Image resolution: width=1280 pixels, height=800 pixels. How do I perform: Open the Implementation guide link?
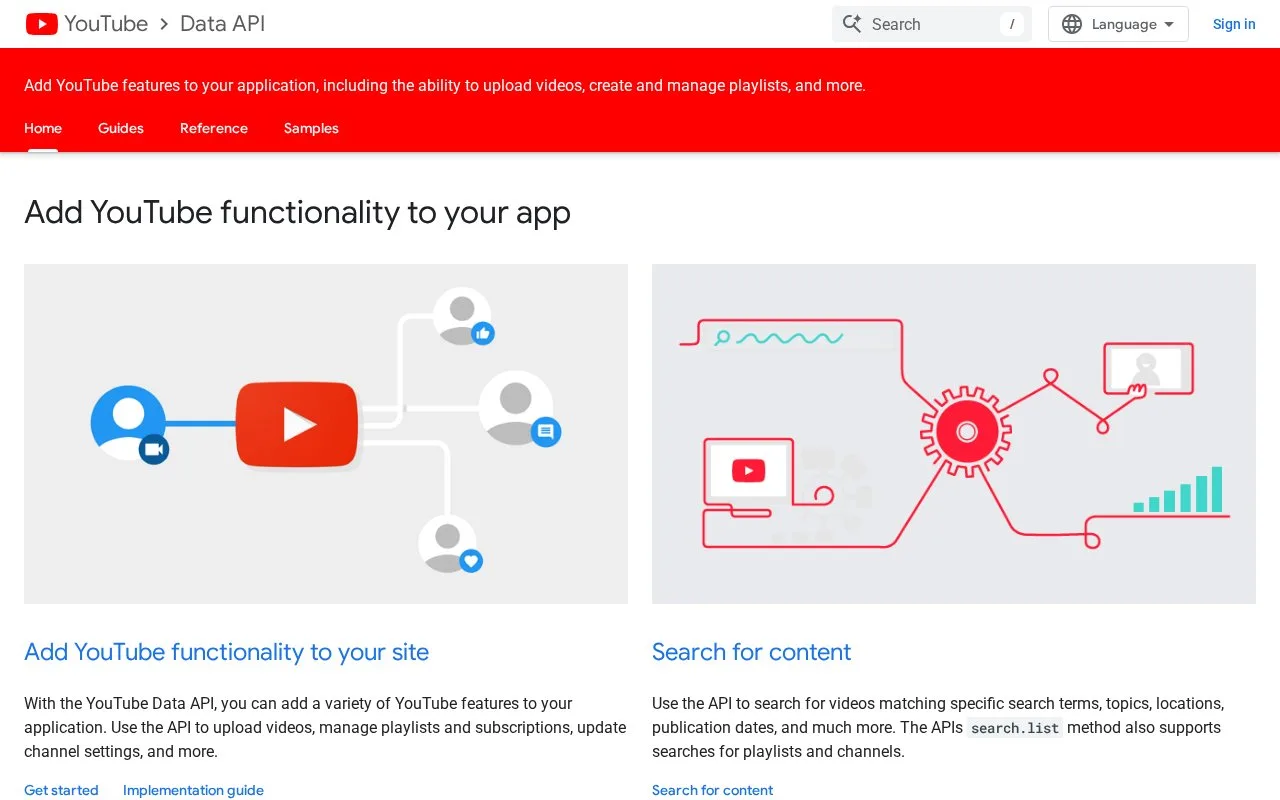click(x=193, y=790)
